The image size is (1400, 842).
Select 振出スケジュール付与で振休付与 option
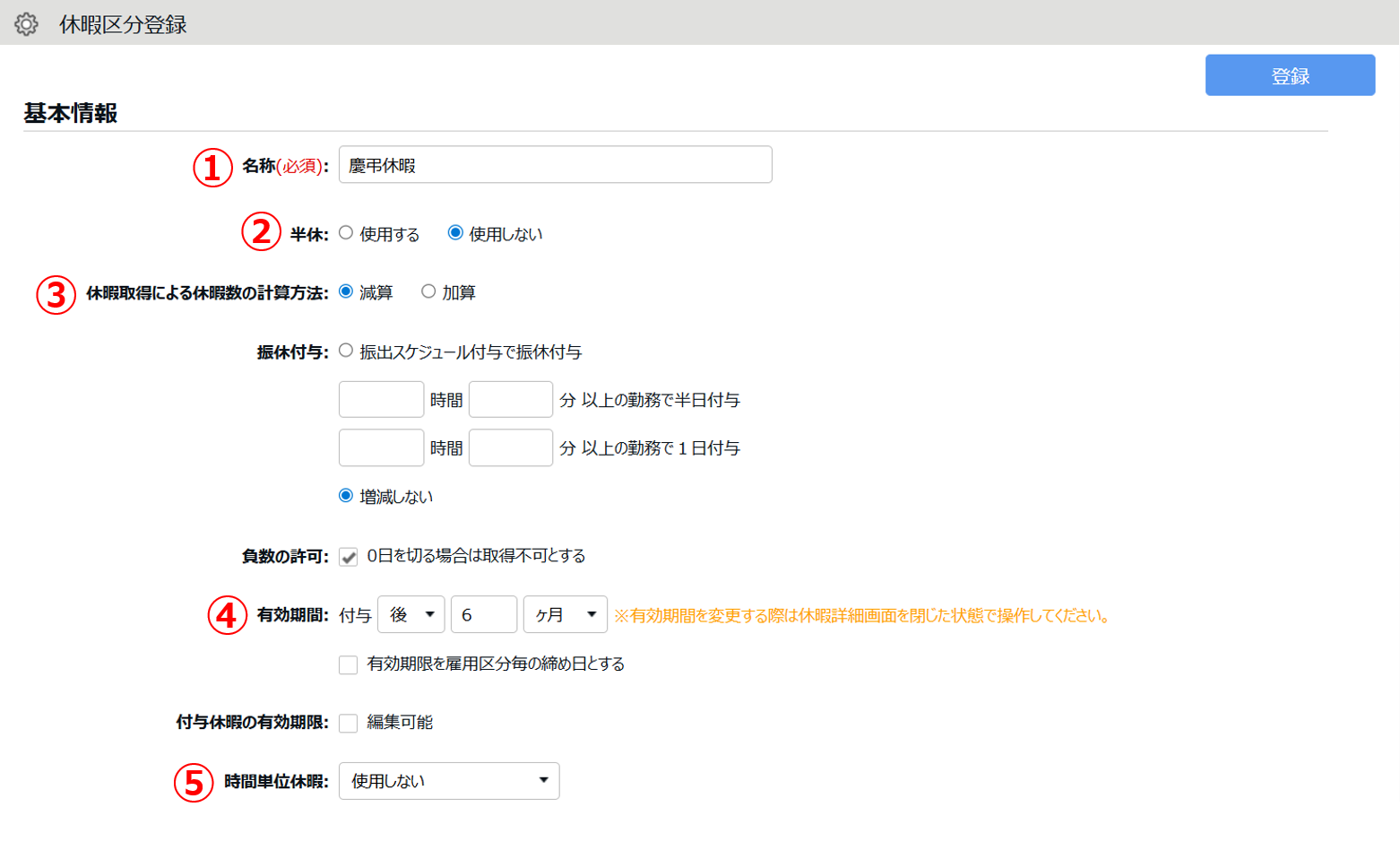coord(346,351)
